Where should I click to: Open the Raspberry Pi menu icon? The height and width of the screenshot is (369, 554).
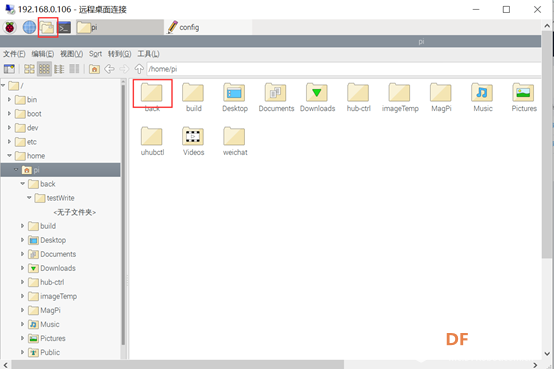point(10,27)
